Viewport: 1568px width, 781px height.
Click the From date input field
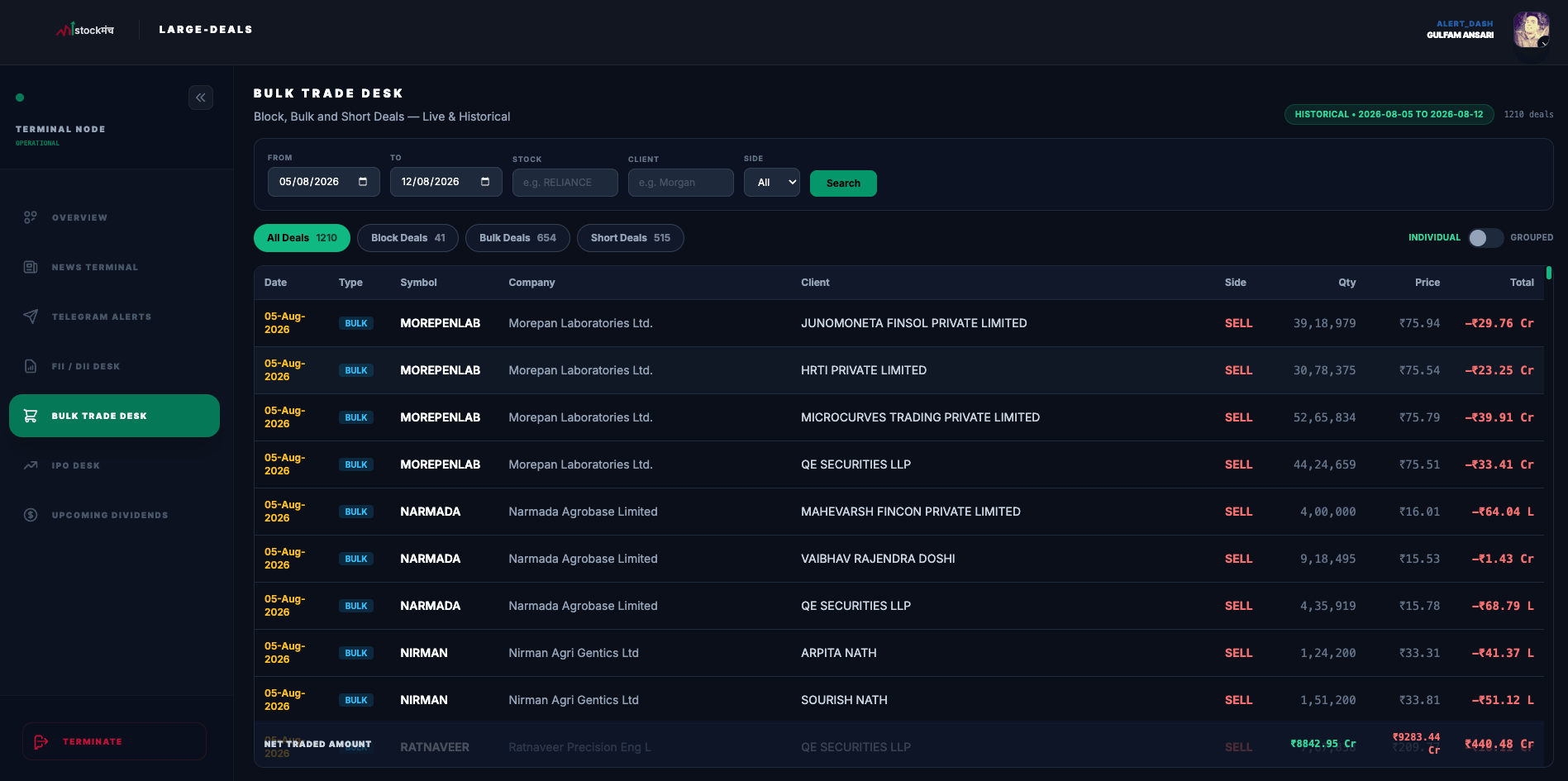click(x=324, y=182)
